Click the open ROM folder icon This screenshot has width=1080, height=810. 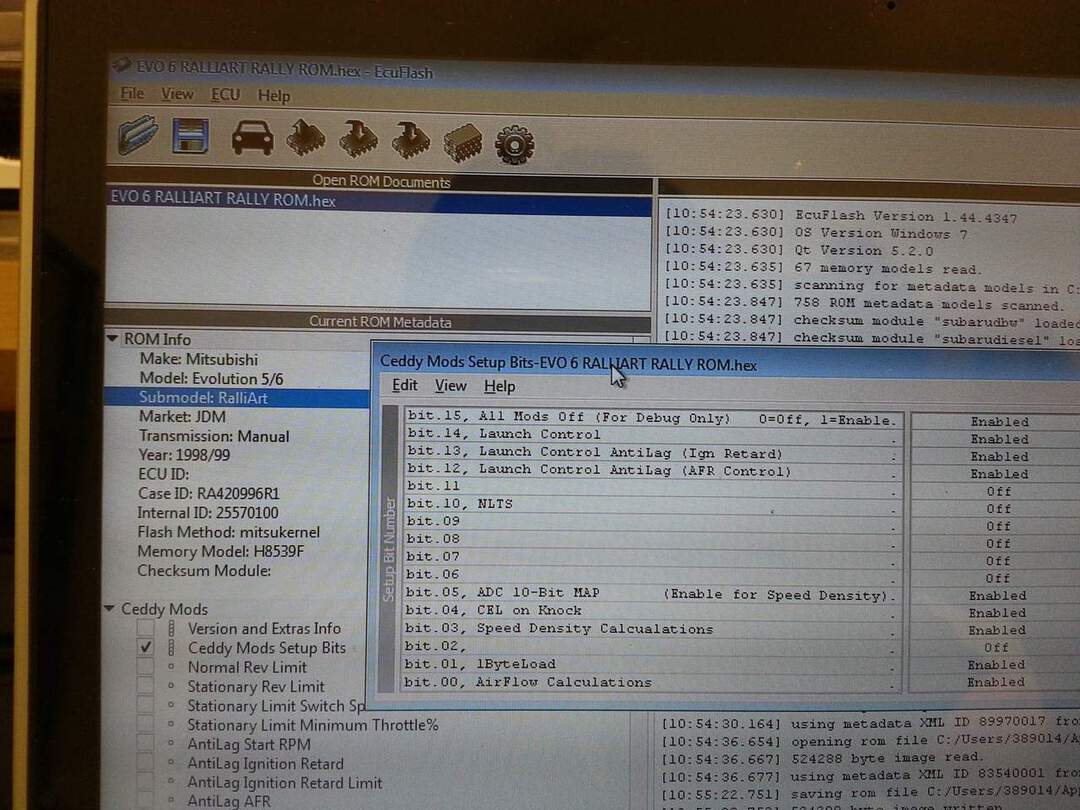pyautogui.click(x=137, y=135)
